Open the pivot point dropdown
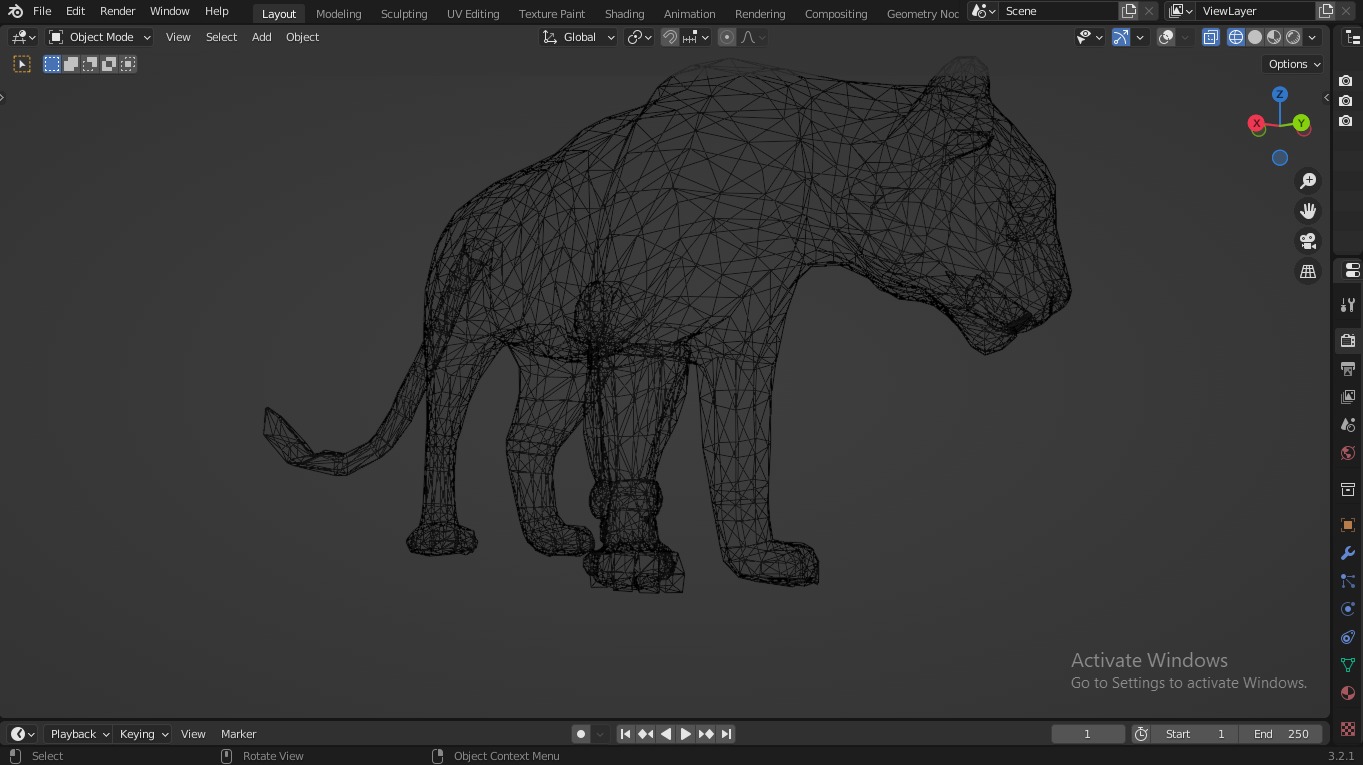Viewport: 1363px width, 765px height. (639, 37)
